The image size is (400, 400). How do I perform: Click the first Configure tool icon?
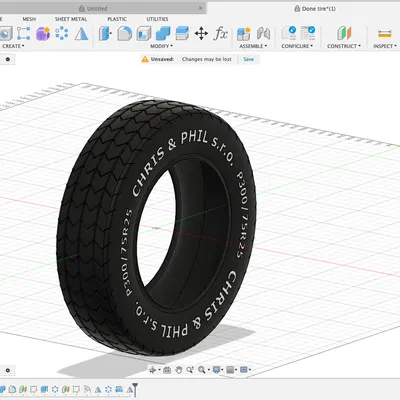pyautogui.click(x=289, y=33)
